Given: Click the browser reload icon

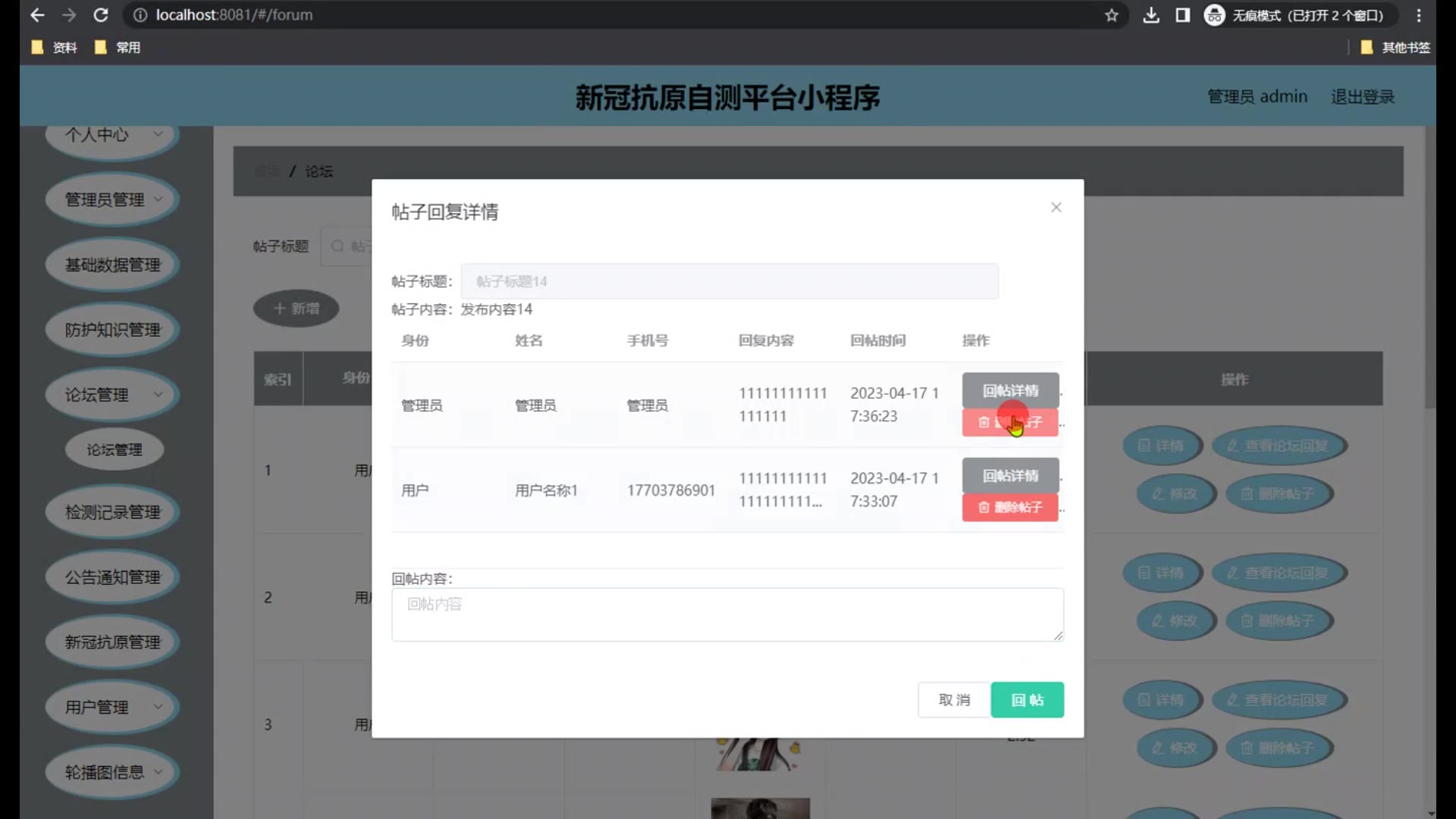Looking at the screenshot, I should [x=101, y=15].
